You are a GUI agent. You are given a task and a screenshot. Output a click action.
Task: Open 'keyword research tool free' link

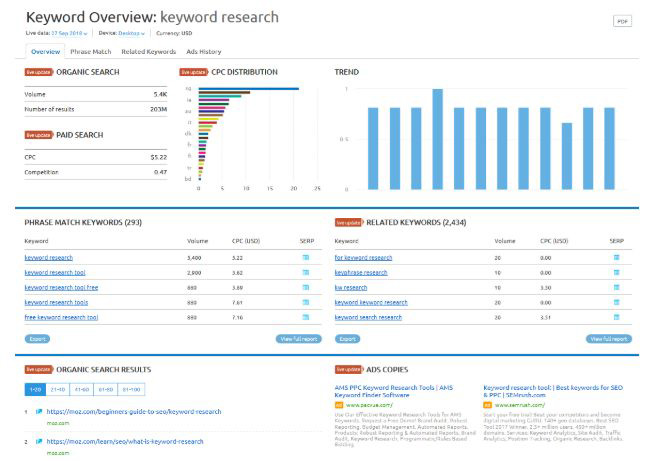61,288
